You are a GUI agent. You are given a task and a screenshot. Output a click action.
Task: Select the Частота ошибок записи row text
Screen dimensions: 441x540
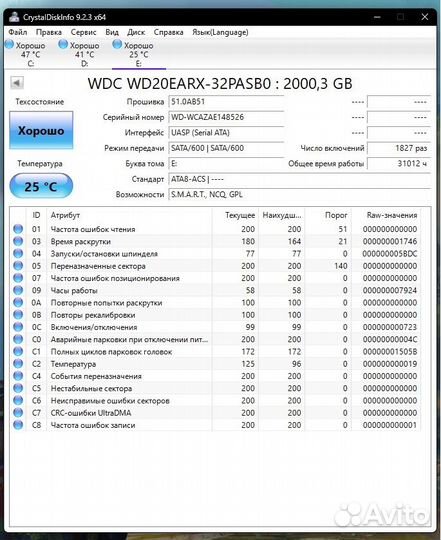pos(93,425)
